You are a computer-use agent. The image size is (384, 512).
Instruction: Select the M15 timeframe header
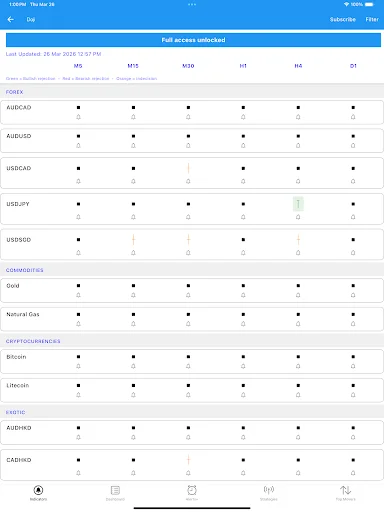(x=133, y=66)
